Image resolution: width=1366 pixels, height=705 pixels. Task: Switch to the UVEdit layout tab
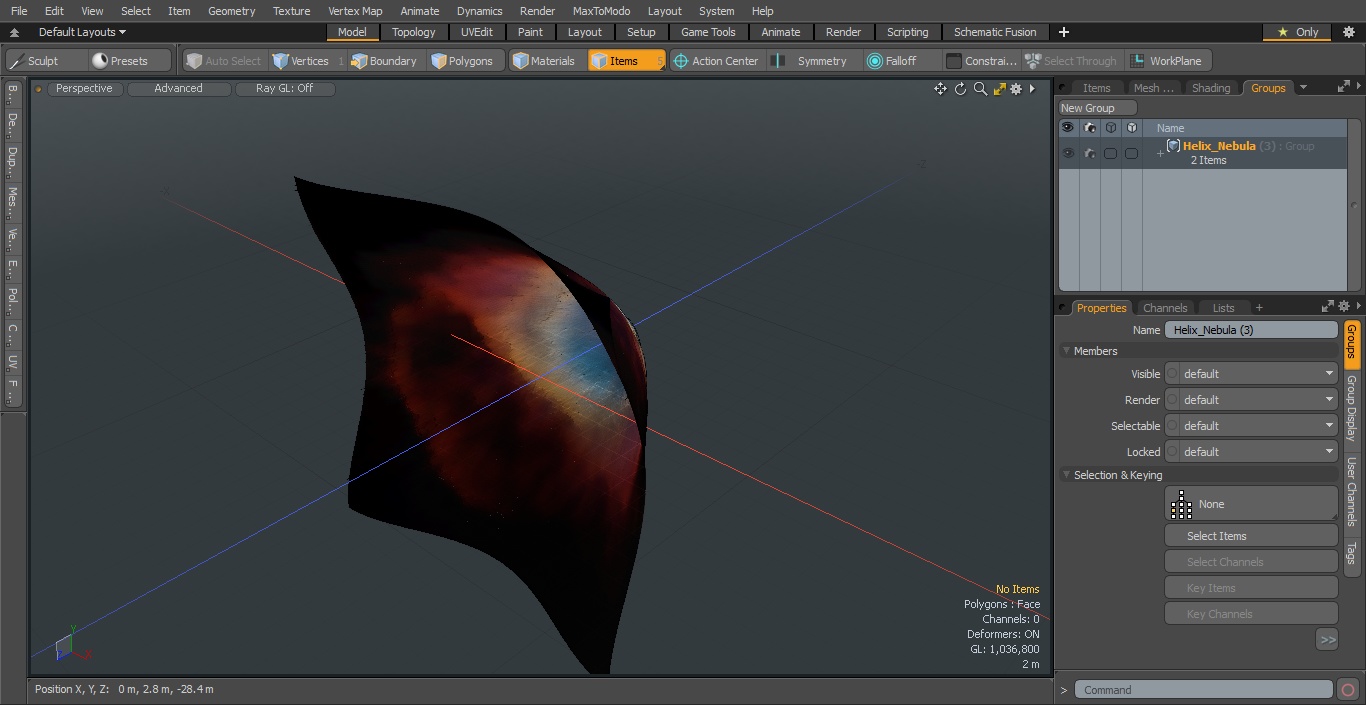tap(477, 32)
